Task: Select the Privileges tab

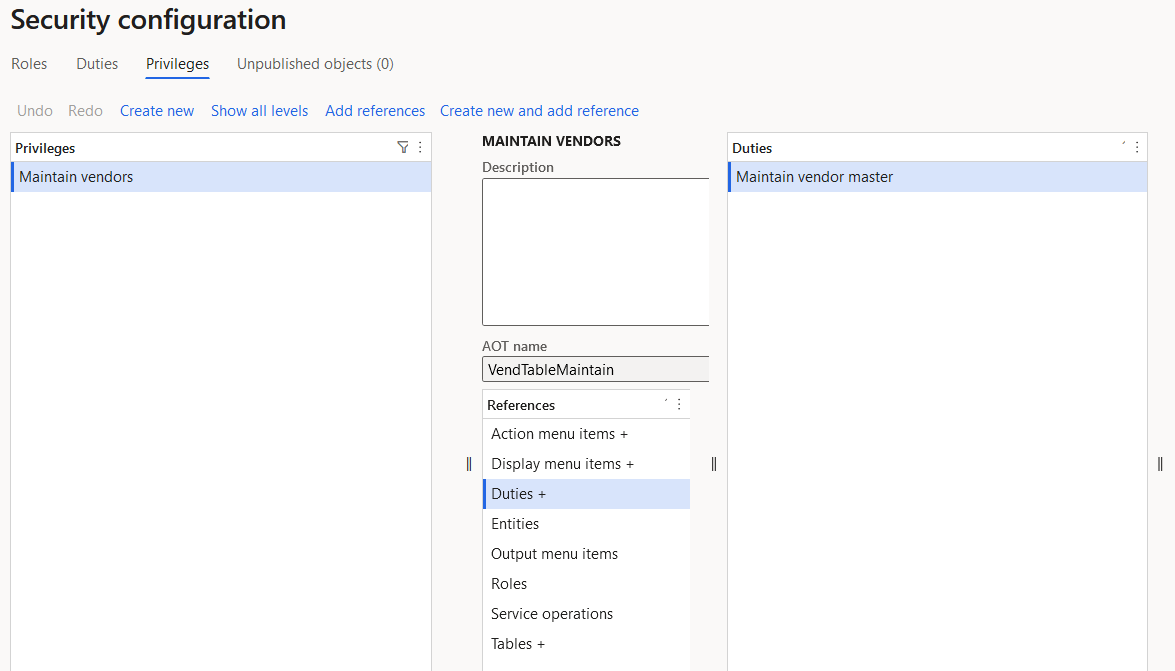Action: tap(178, 64)
